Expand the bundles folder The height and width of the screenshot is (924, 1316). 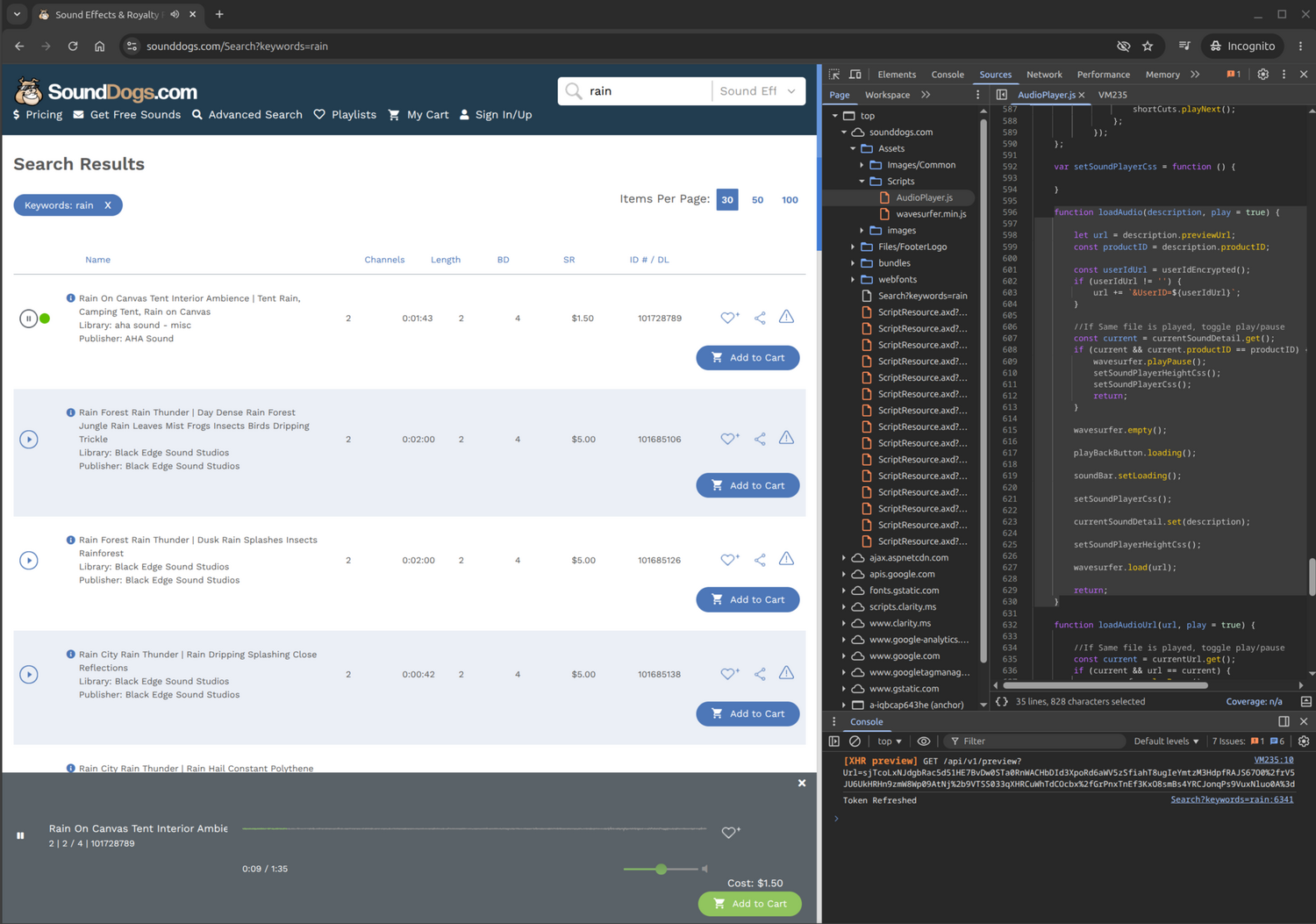point(853,263)
